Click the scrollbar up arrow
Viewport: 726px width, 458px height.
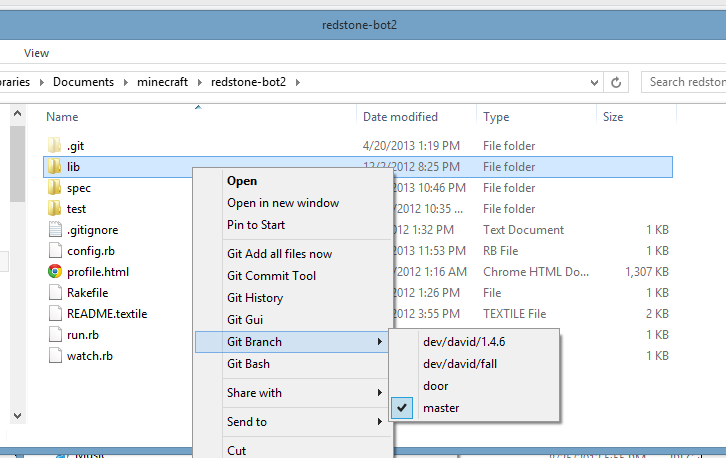click(18, 113)
